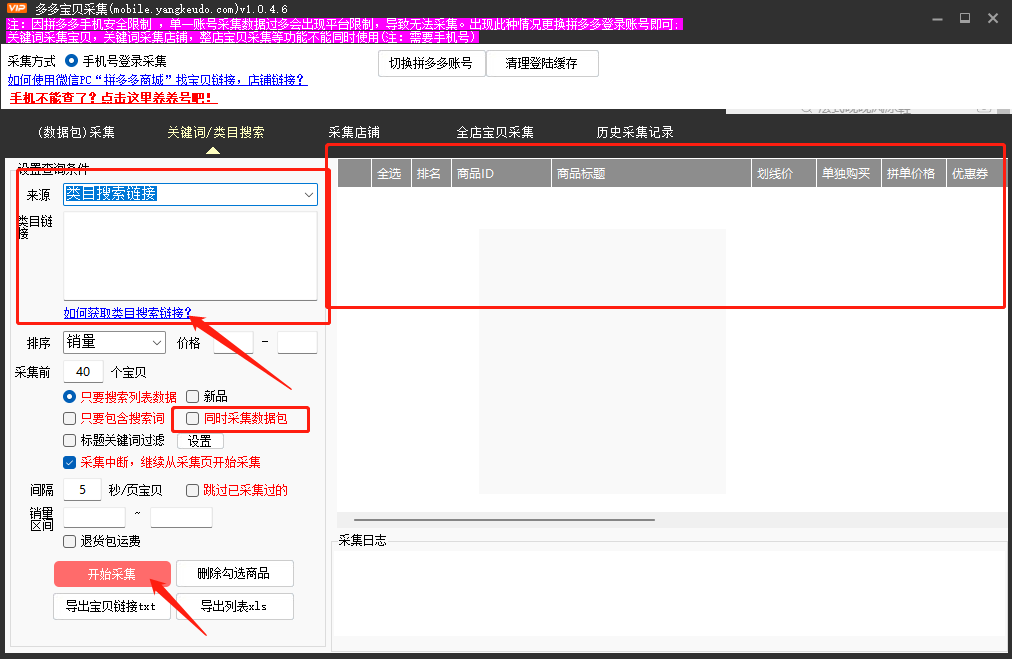Click the VIP logo in the title bar
Image resolution: width=1012 pixels, height=659 pixels.
point(17,8)
